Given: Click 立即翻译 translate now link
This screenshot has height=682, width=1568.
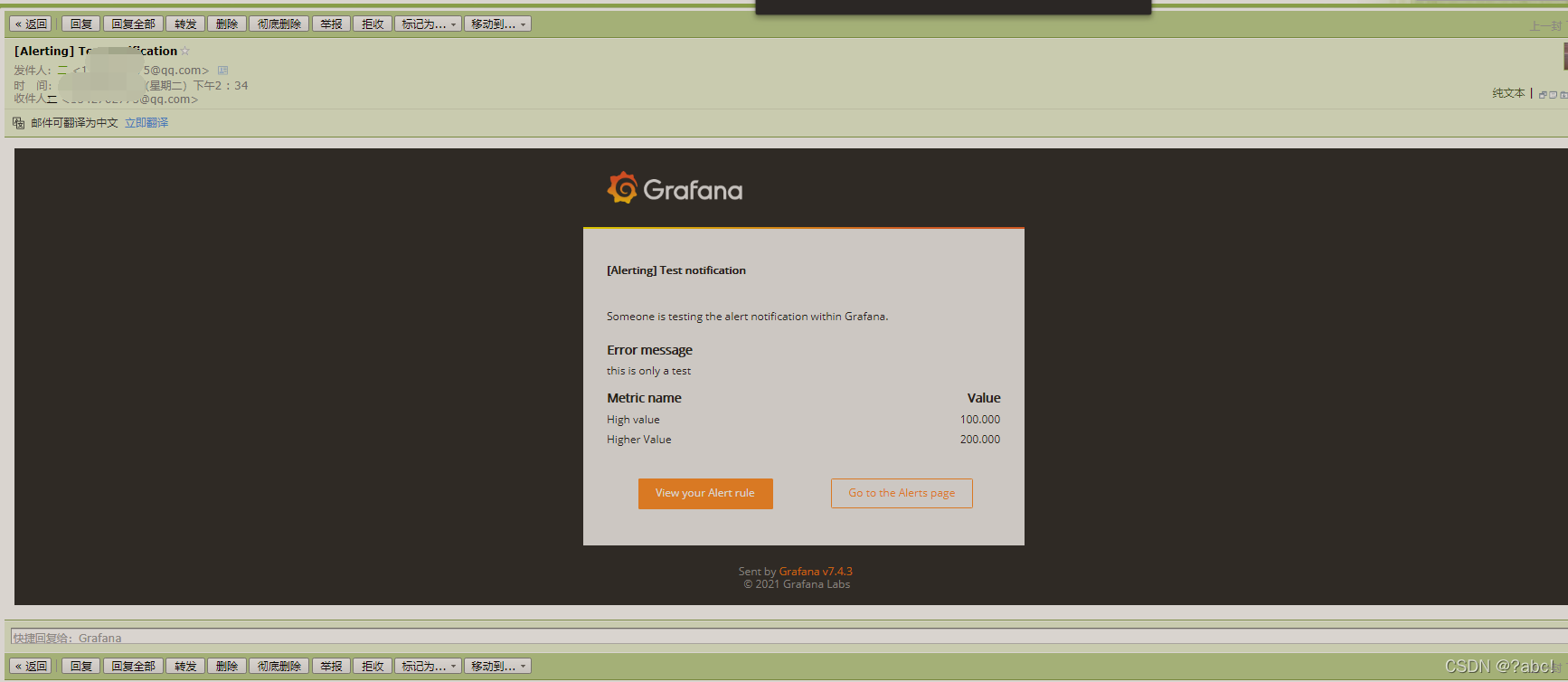Looking at the screenshot, I should click(146, 123).
